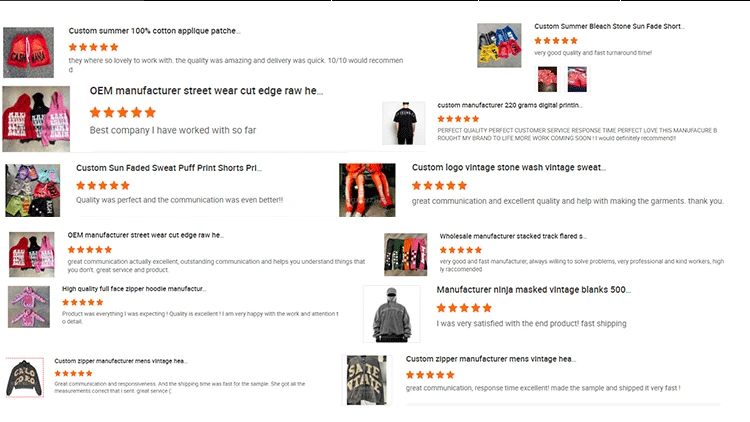Open the orange sweatpants product image

click(x=367, y=190)
